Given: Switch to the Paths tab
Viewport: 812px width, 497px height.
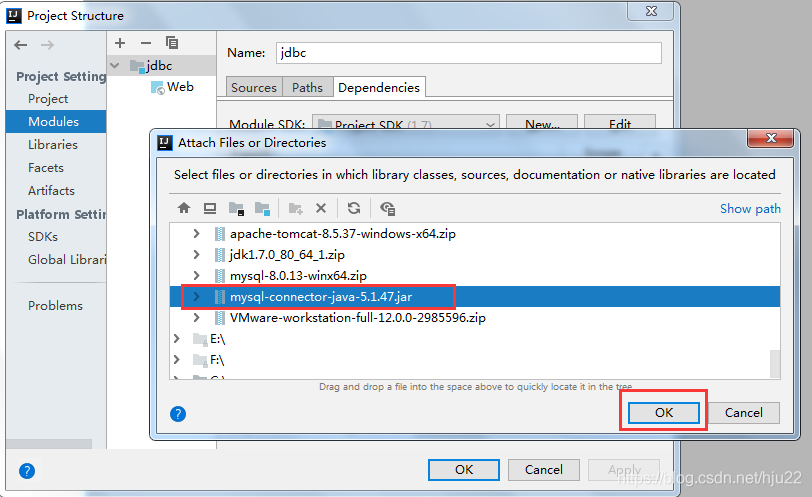Looking at the screenshot, I should pos(307,87).
